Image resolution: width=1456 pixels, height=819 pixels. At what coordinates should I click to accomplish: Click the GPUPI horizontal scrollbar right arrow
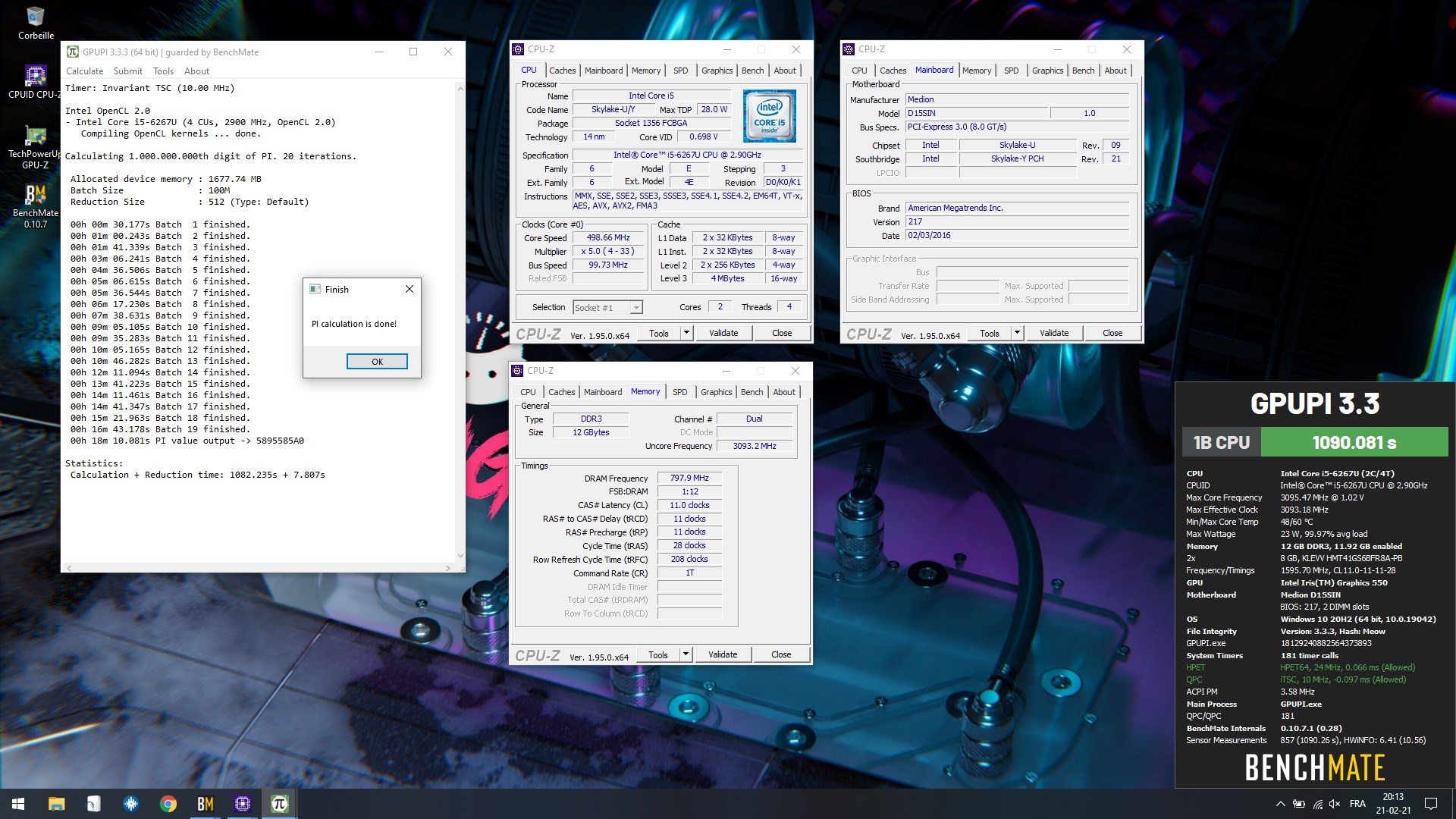tap(447, 567)
